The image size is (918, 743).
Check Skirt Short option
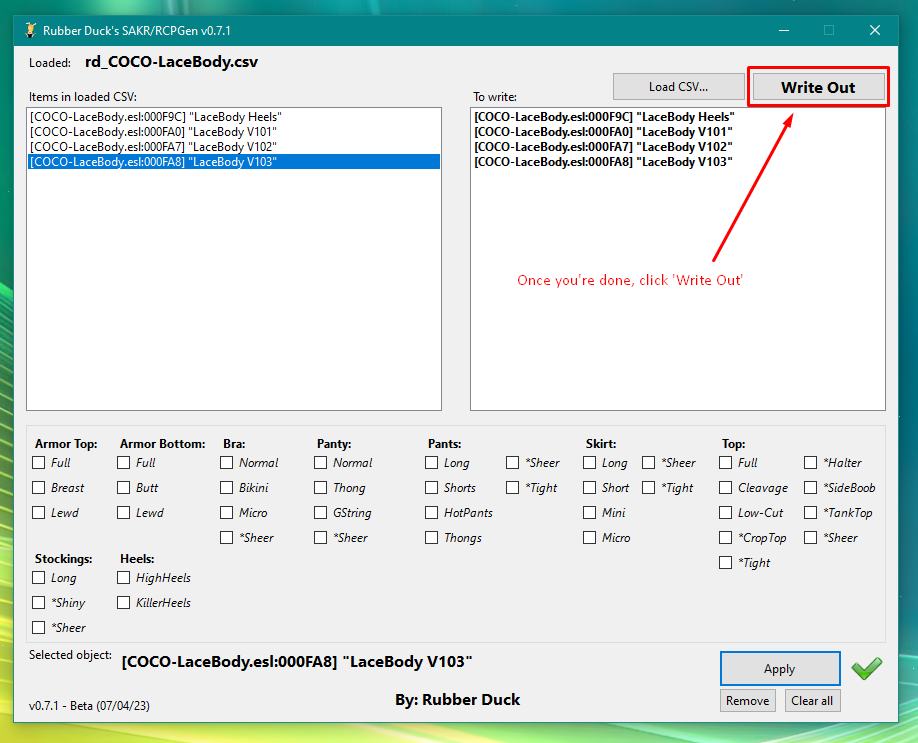[590, 488]
